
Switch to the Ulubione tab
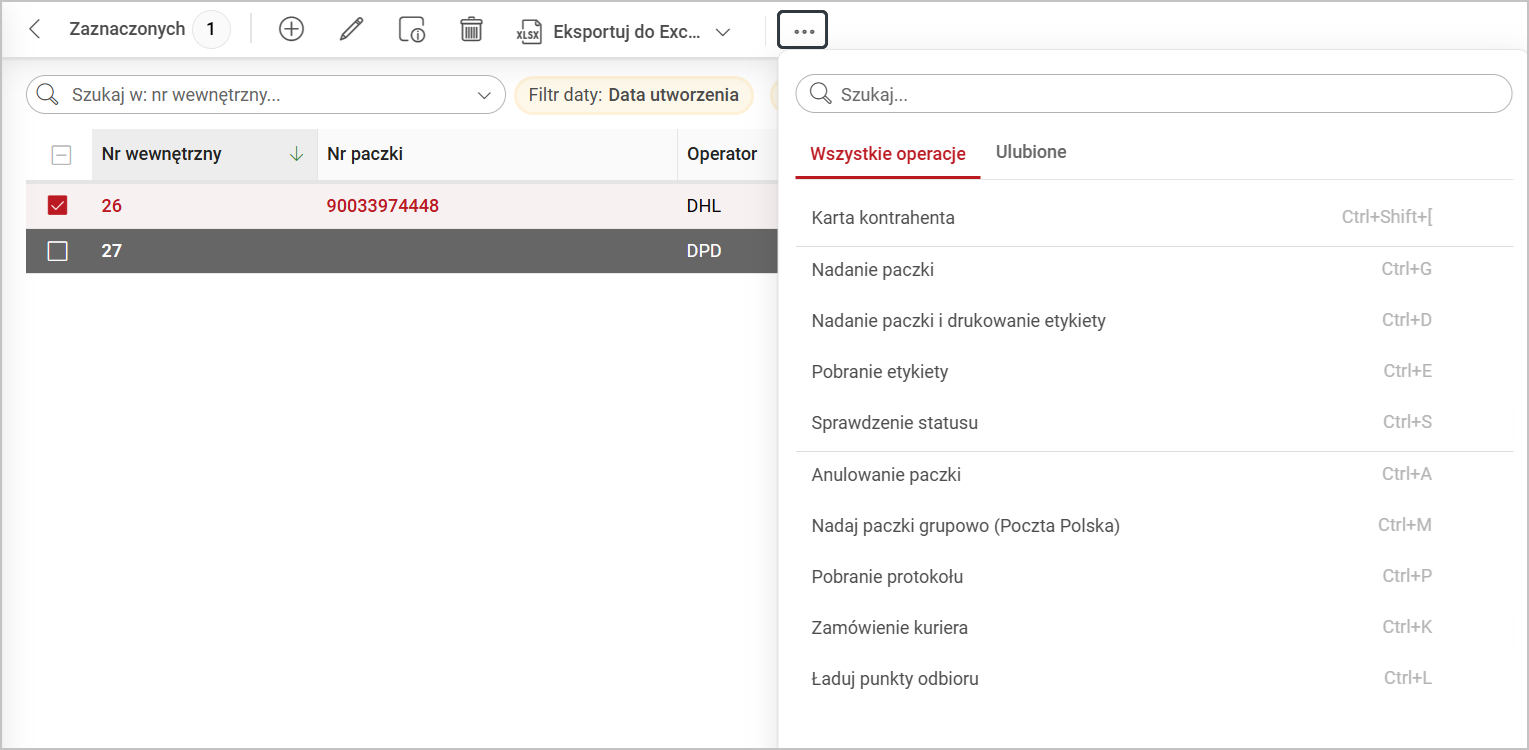click(x=1031, y=152)
